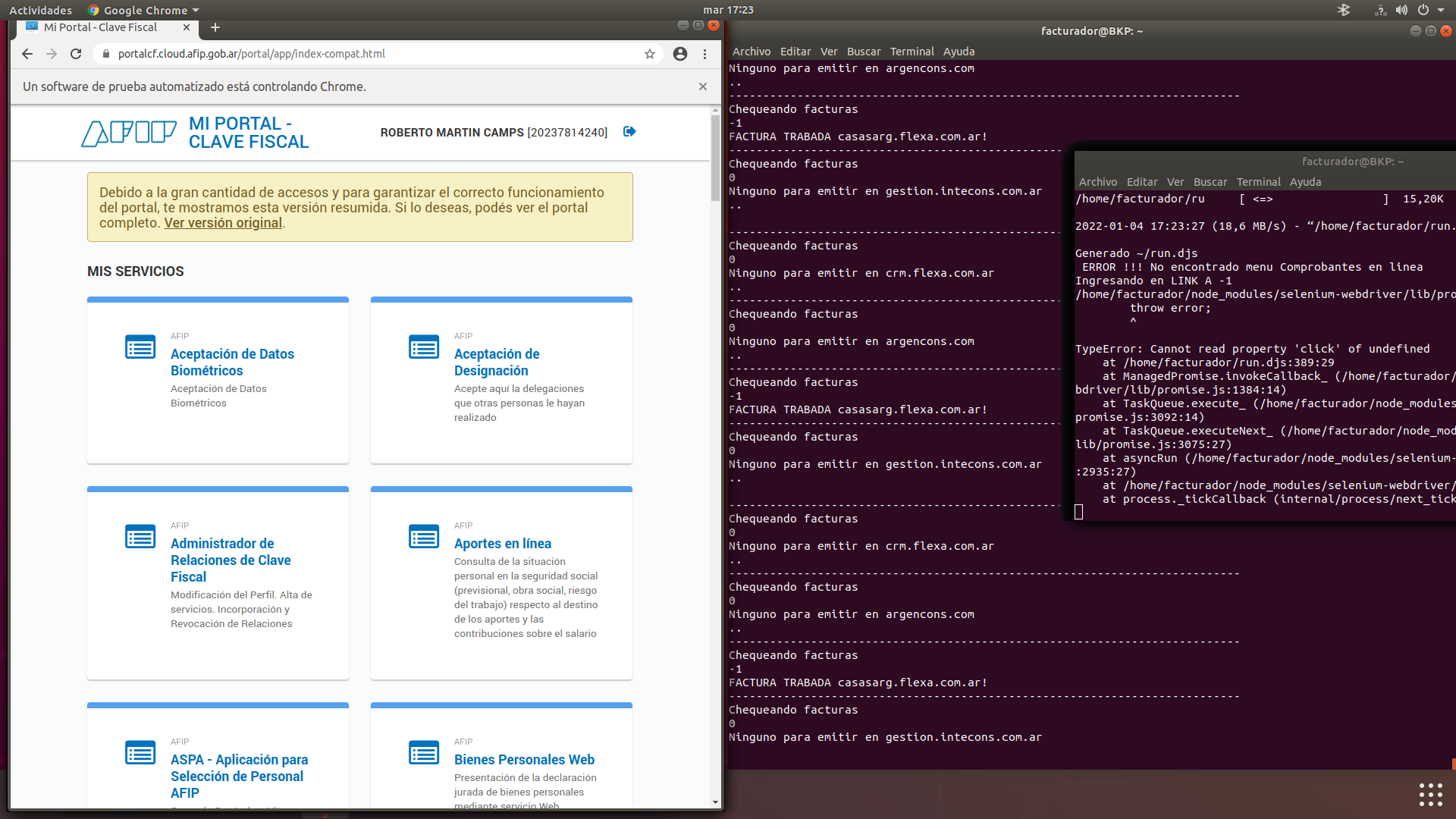Click the scrollbar down arrow in Chrome
The image size is (1456, 819).
click(715, 803)
